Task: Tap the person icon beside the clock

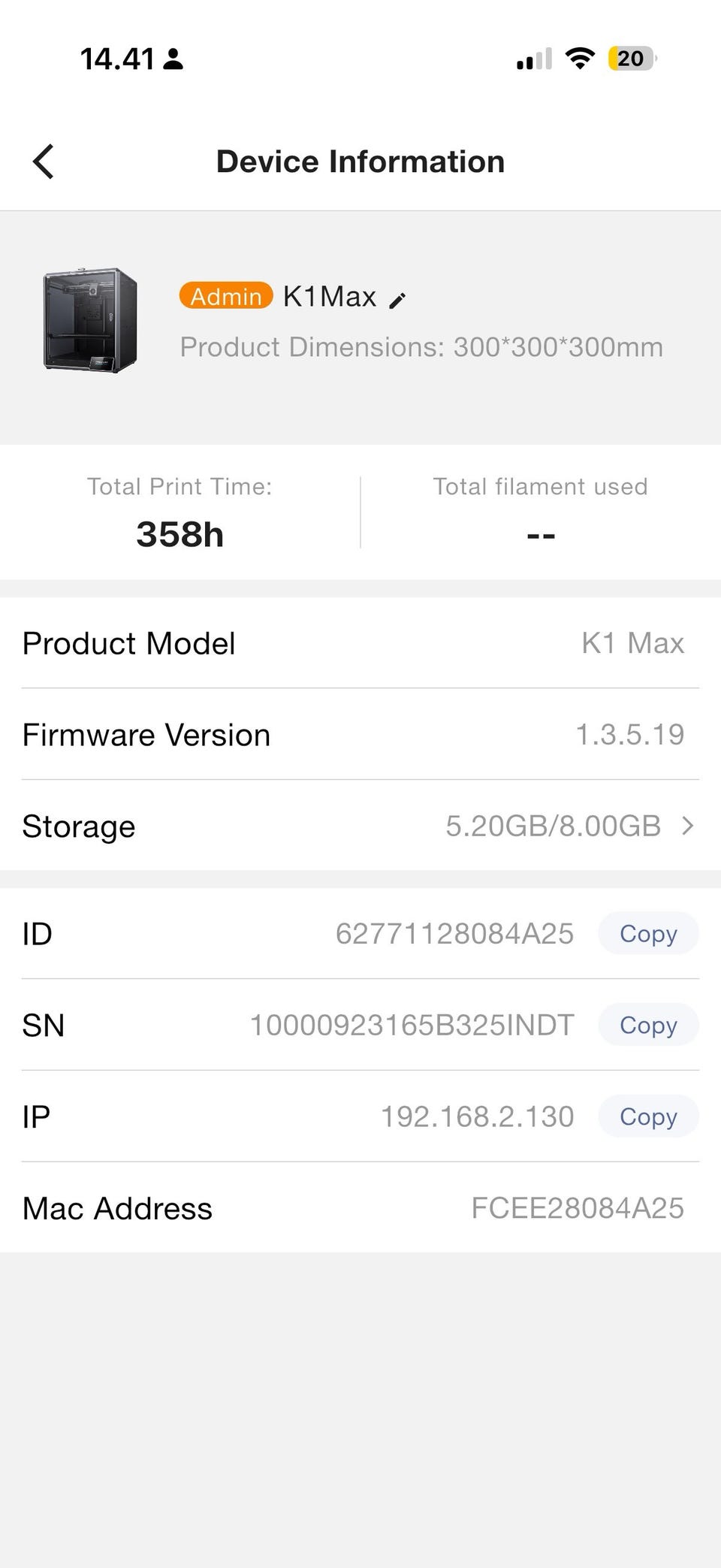Action: (x=173, y=59)
